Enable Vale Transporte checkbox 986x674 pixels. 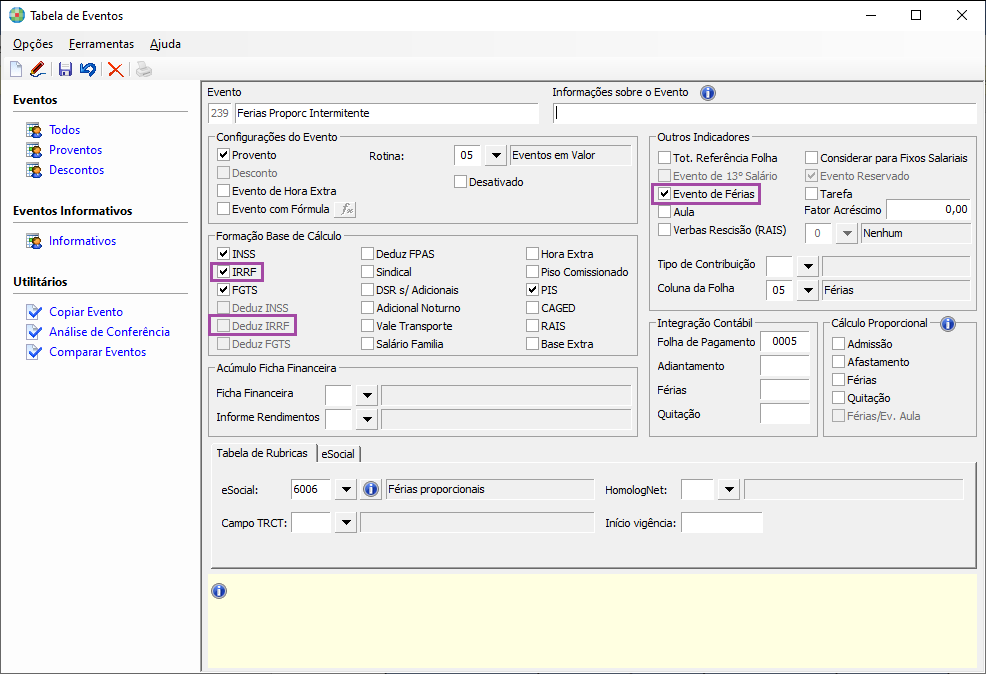367,326
